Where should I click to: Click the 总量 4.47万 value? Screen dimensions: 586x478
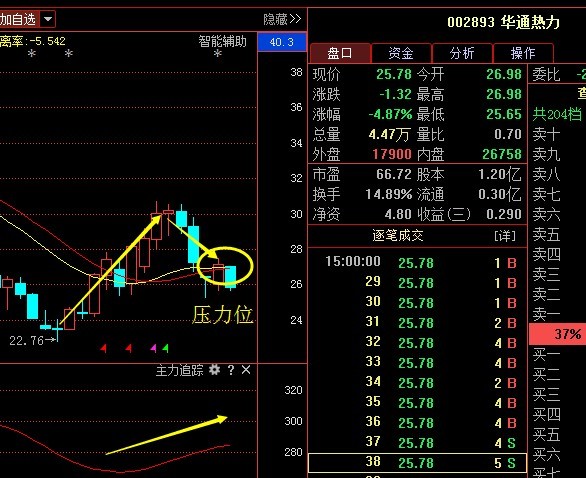pos(389,134)
